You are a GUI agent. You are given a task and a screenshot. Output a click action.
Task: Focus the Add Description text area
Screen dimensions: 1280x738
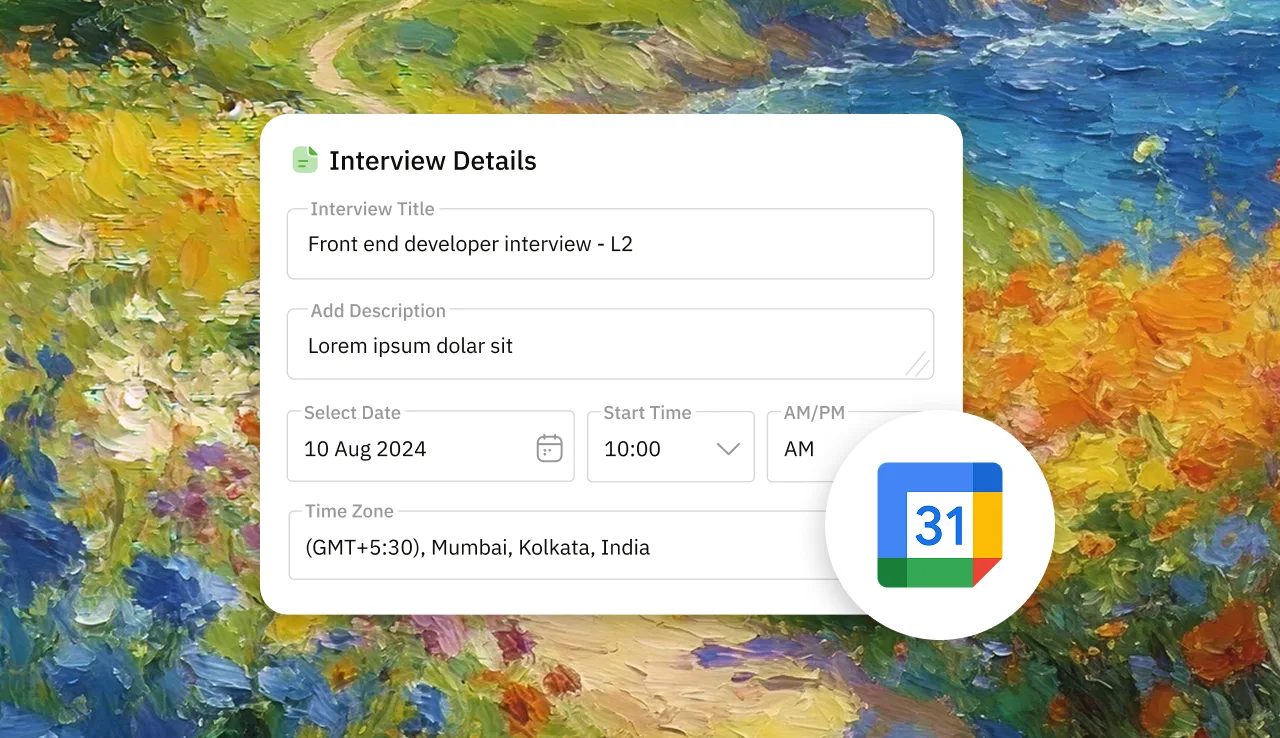(610, 344)
